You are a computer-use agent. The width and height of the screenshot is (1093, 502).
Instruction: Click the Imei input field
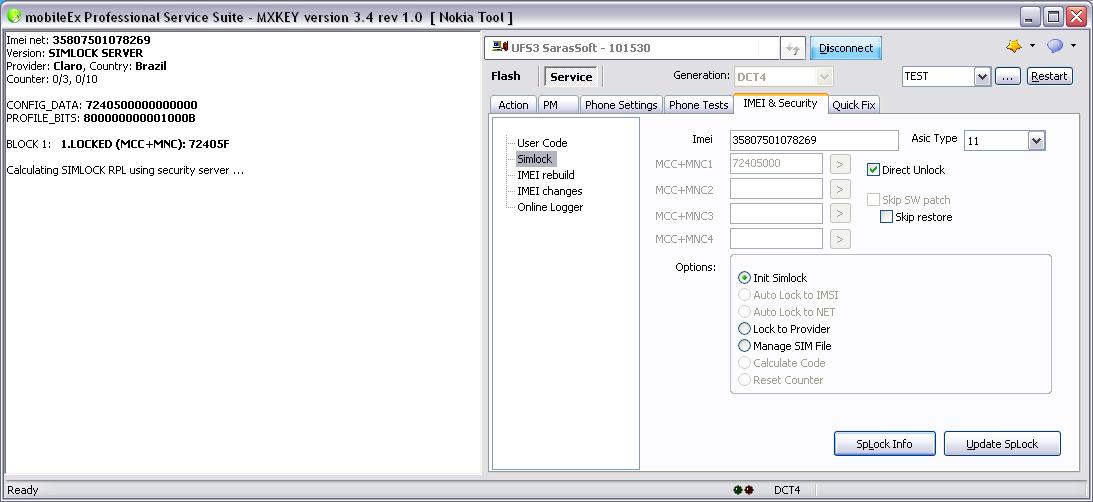(x=814, y=140)
